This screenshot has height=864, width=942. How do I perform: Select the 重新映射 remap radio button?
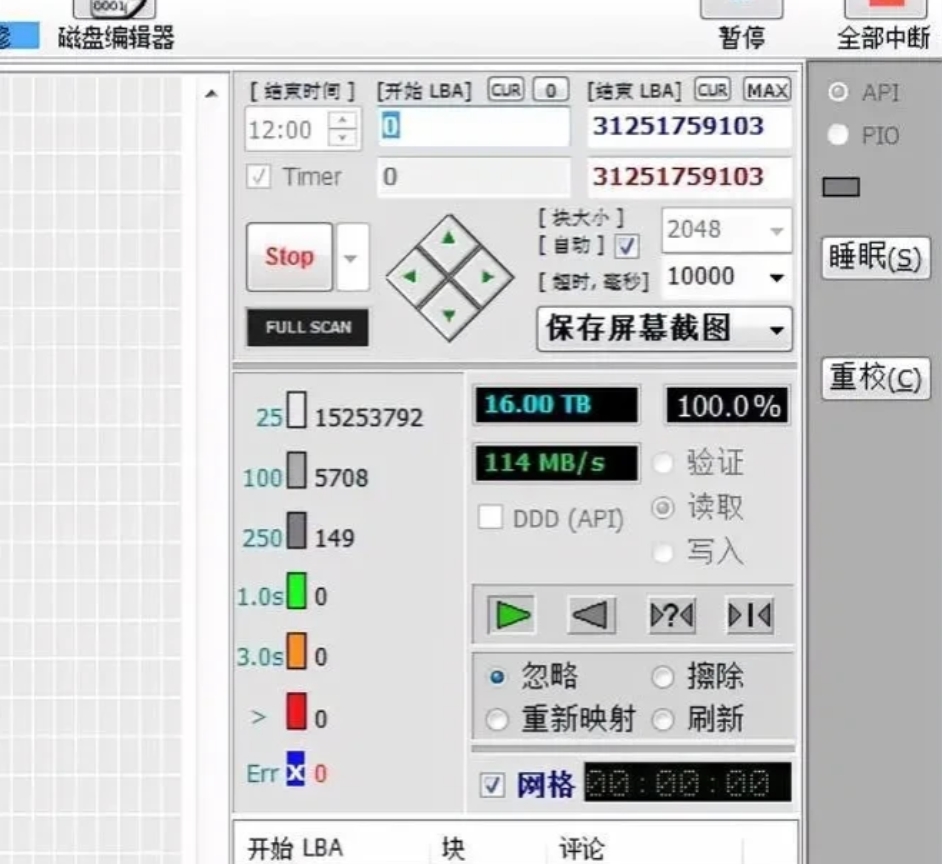497,720
